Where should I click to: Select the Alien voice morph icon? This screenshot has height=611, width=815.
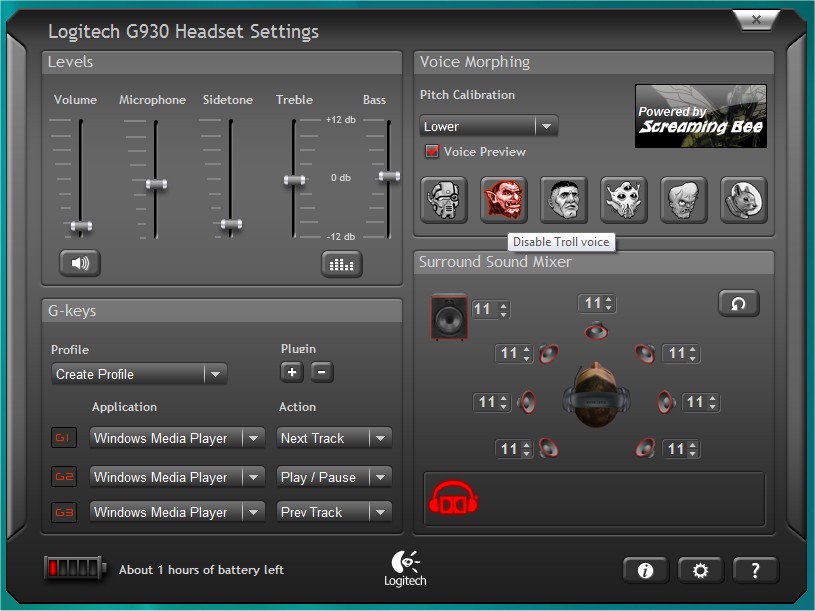tap(624, 200)
